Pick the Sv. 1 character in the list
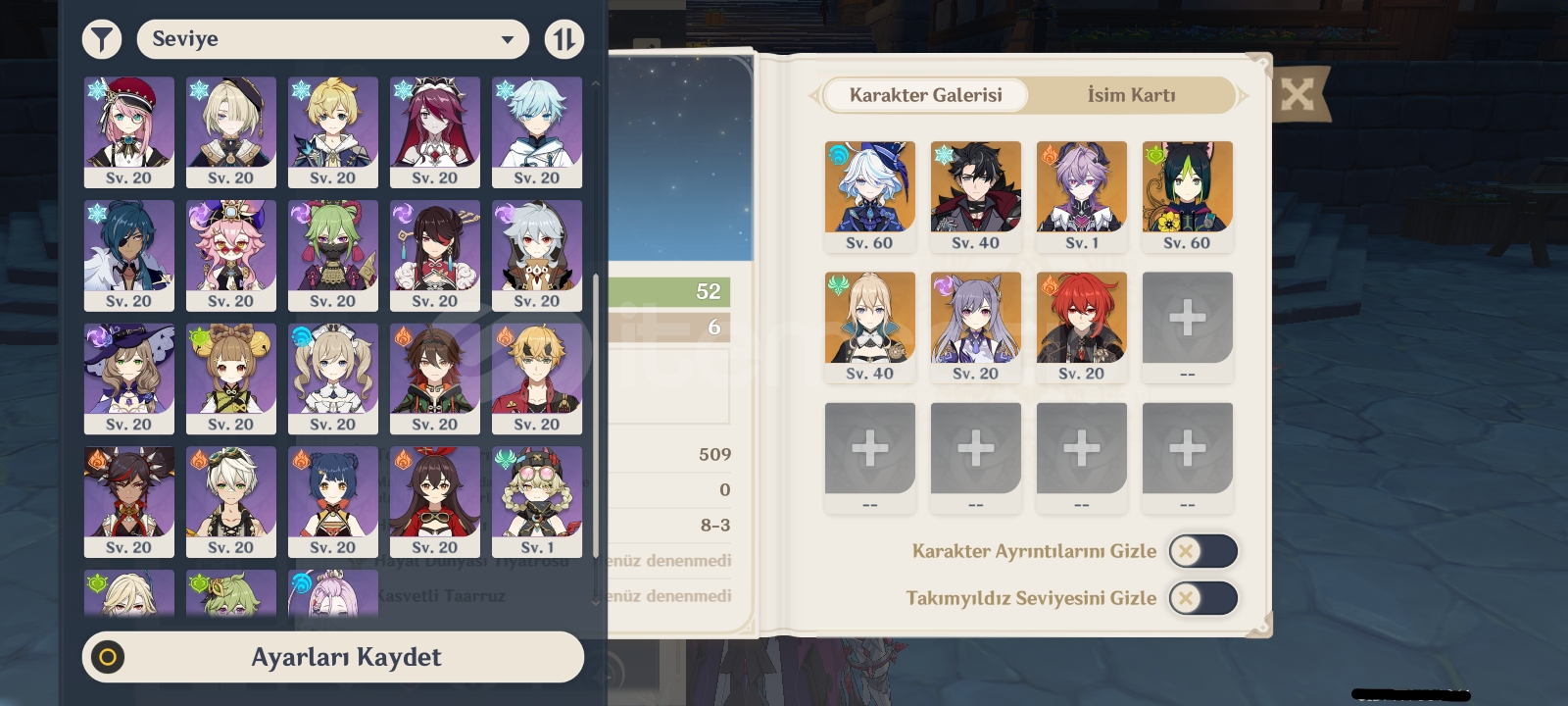 point(537,502)
